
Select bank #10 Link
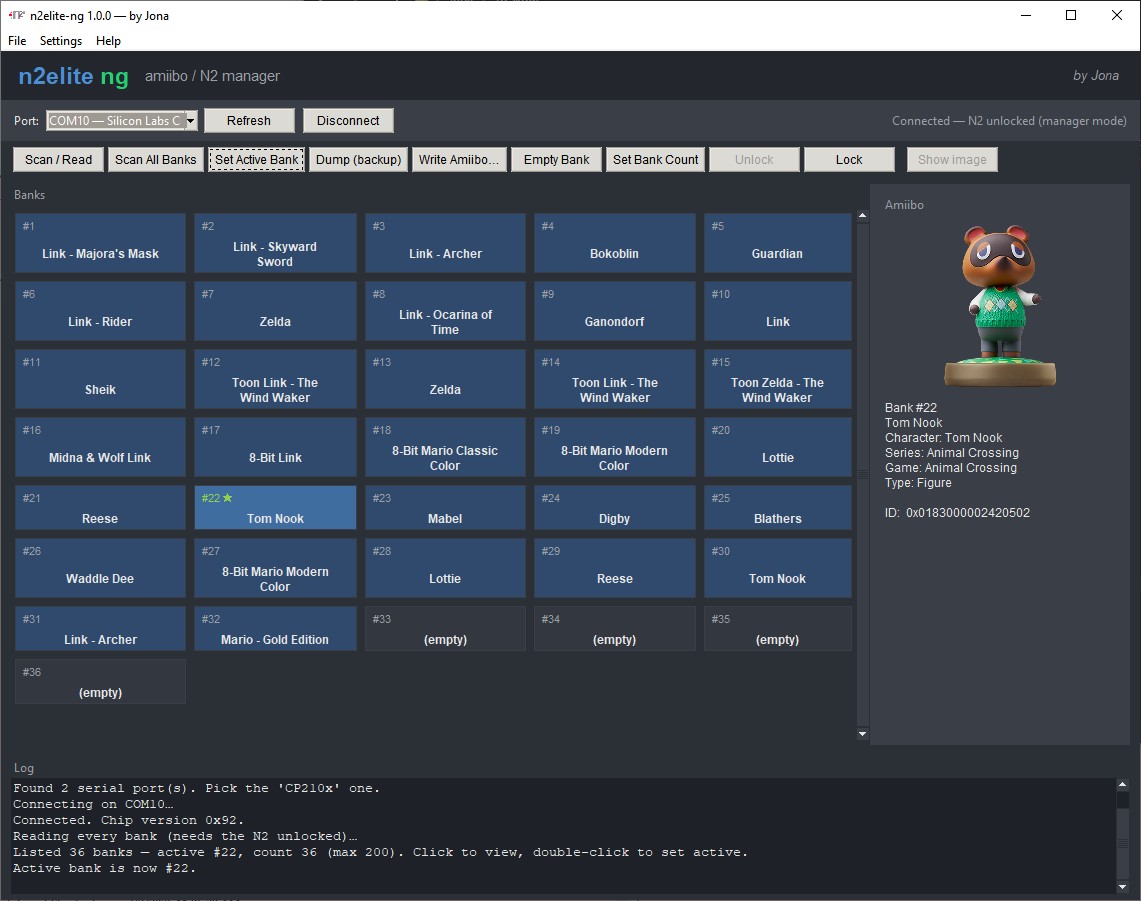pos(778,311)
